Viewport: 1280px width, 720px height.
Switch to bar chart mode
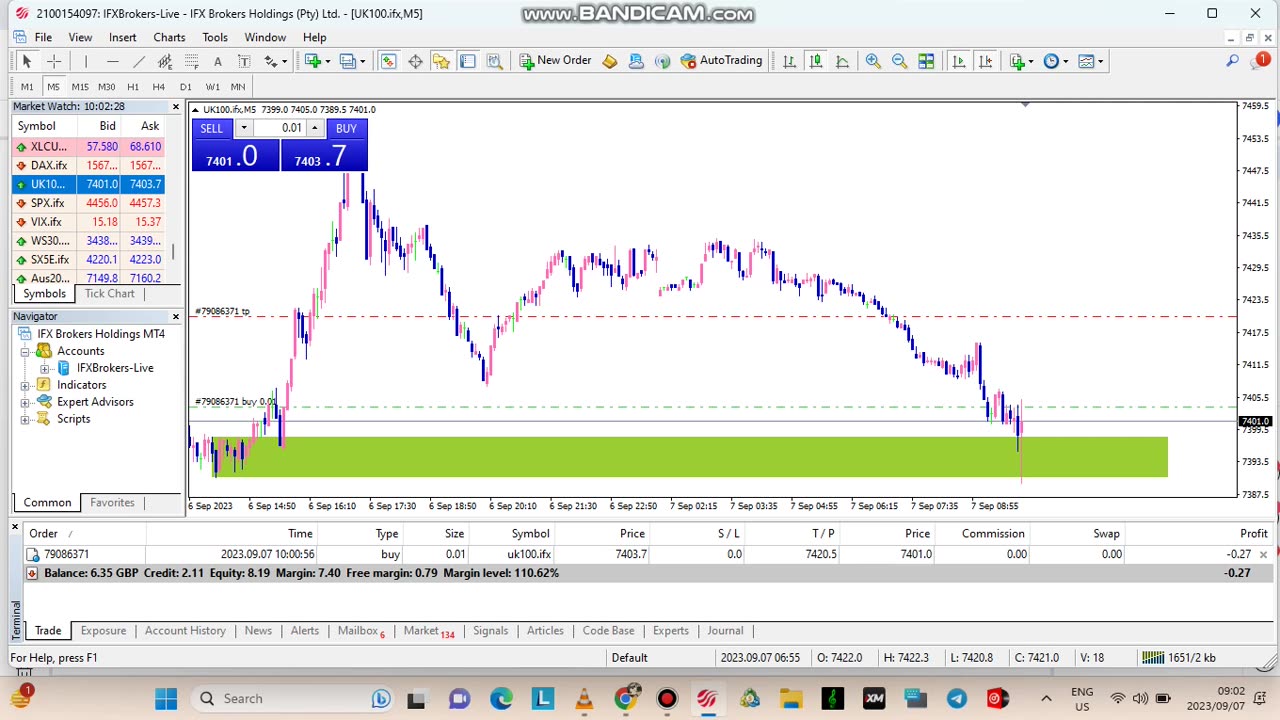click(790, 61)
